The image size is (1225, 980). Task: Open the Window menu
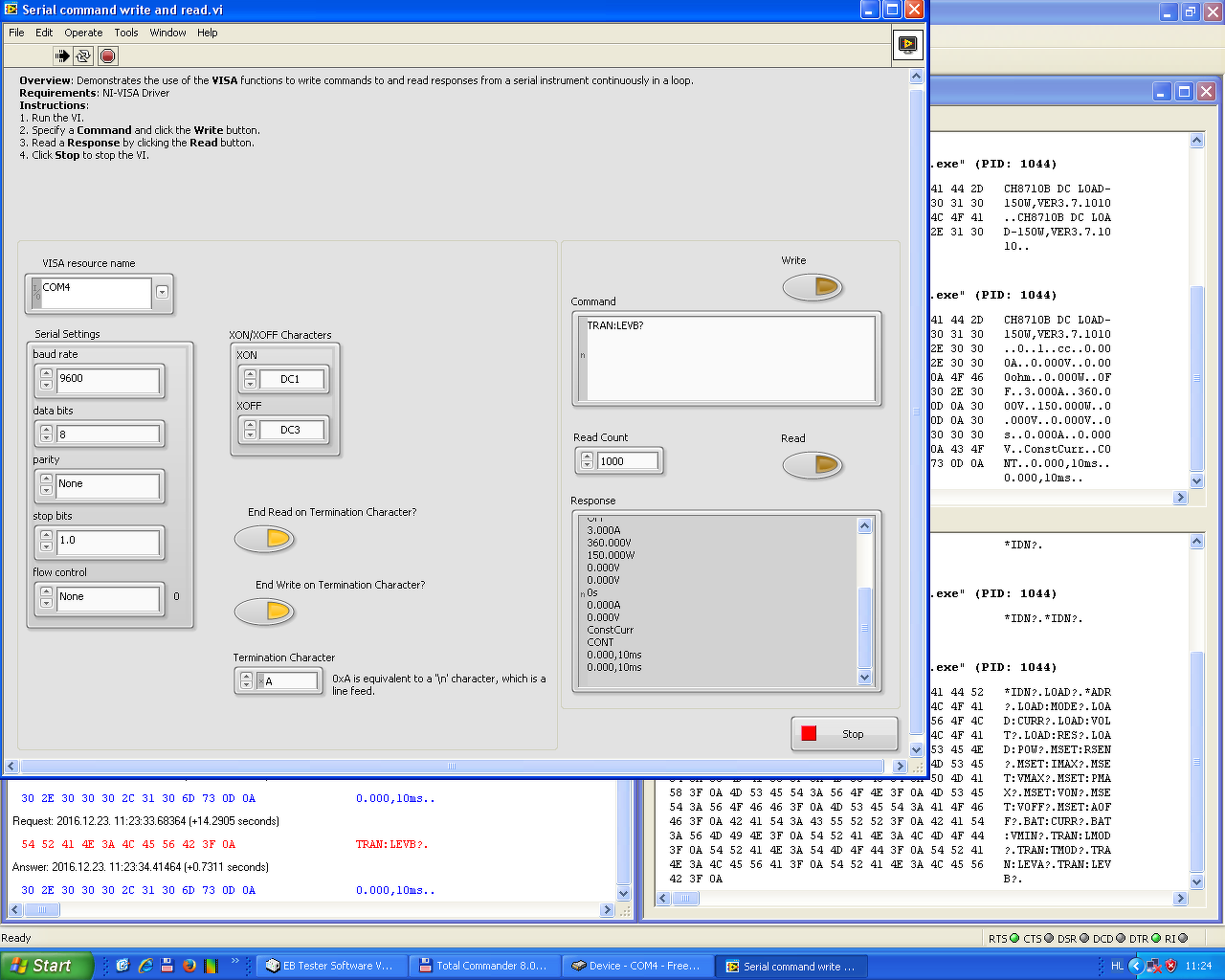click(168, 33)
